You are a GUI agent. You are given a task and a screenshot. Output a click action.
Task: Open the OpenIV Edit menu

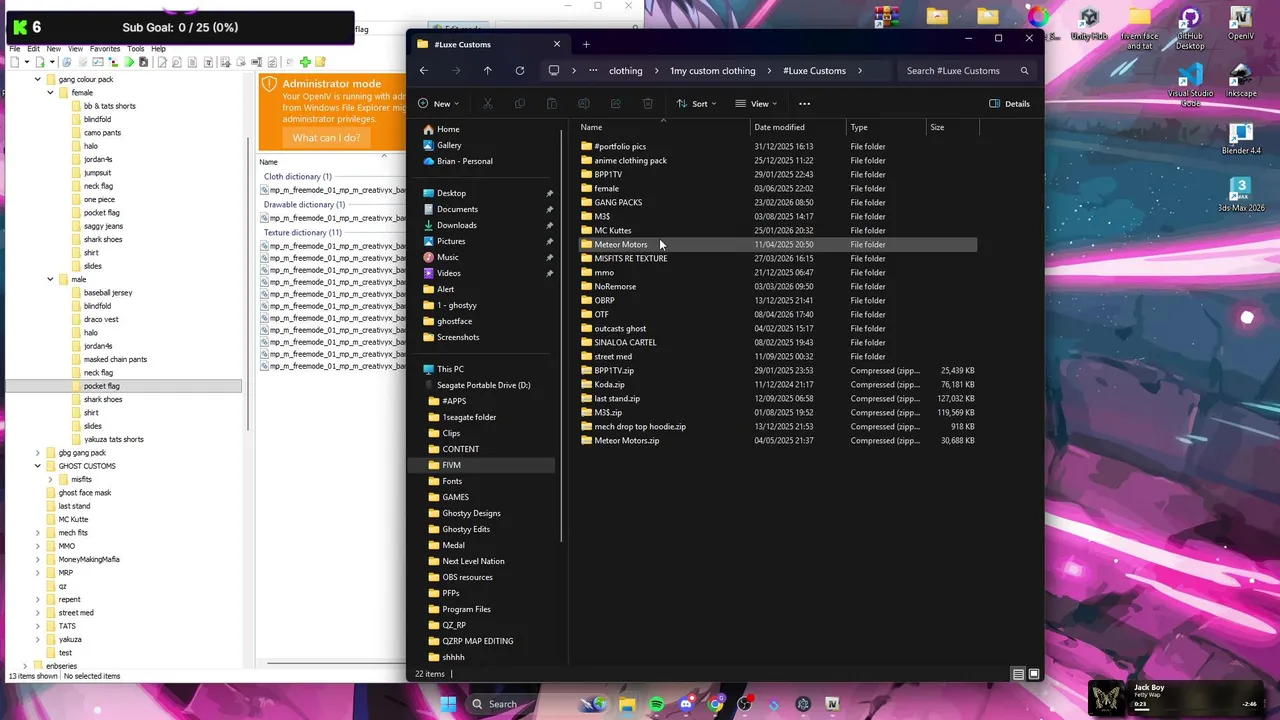(33, 48)
